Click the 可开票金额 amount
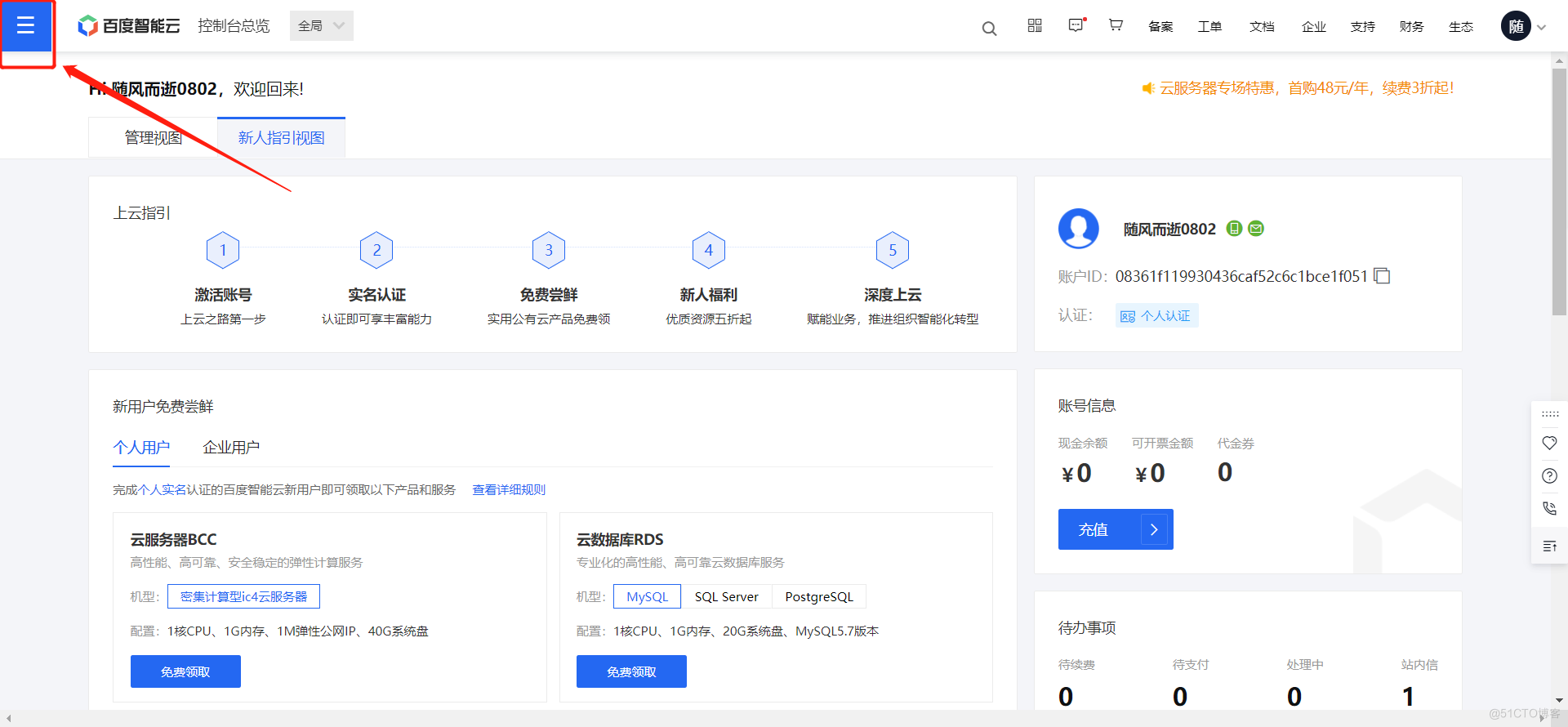Image resolution: width=1568 pixels, height=727 pixels. pyautogui.click(x=1150, y=473)
